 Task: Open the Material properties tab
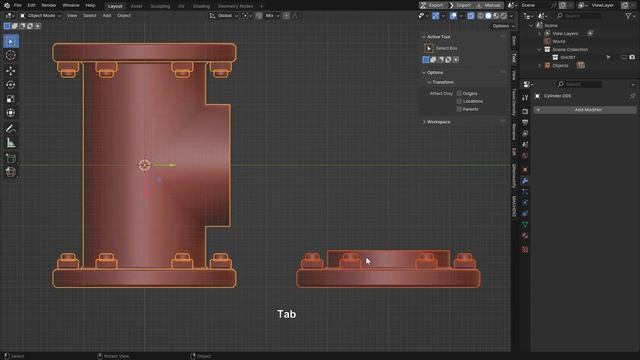525,236
